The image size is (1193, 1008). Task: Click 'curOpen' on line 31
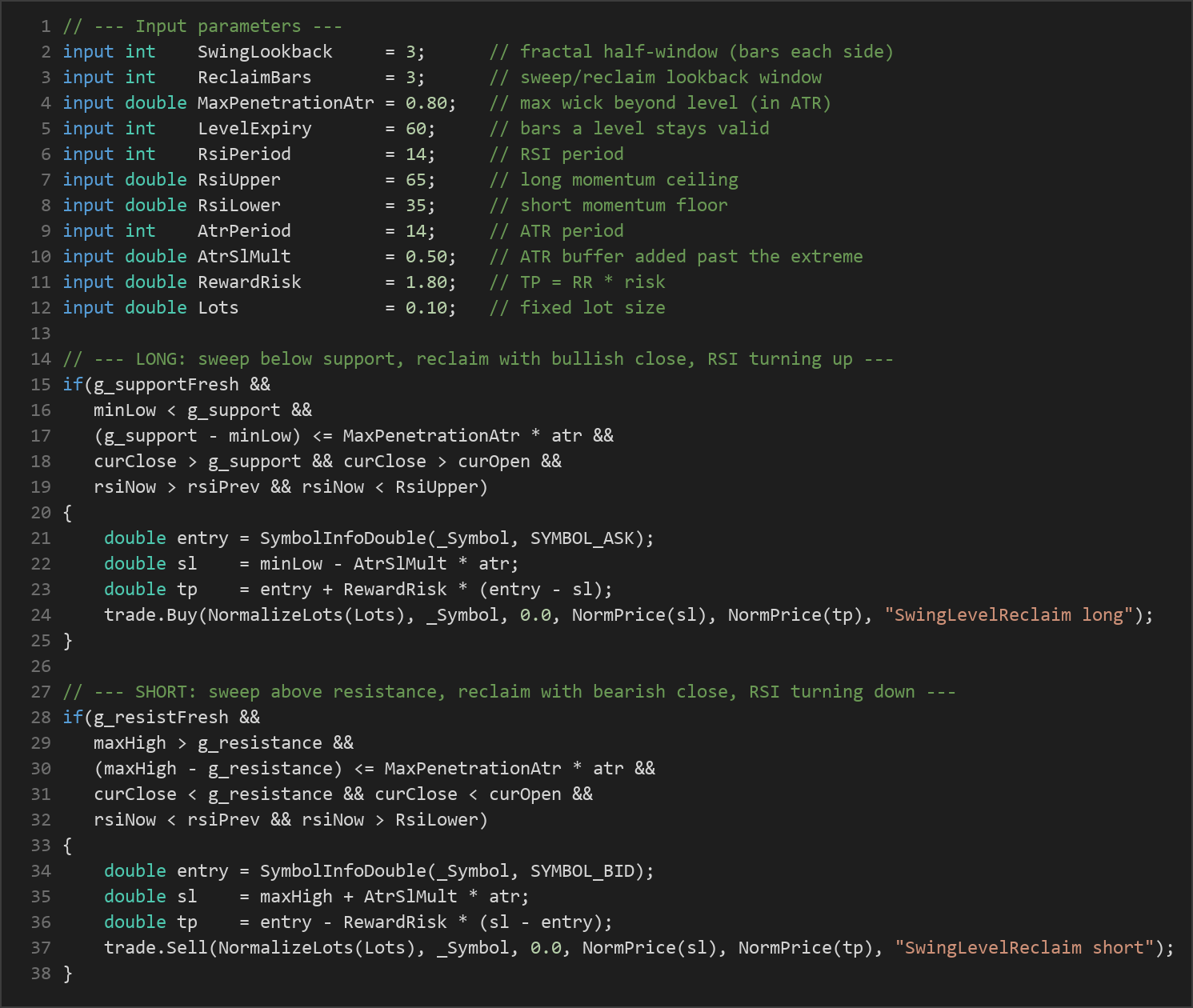(x=525, y=794)
